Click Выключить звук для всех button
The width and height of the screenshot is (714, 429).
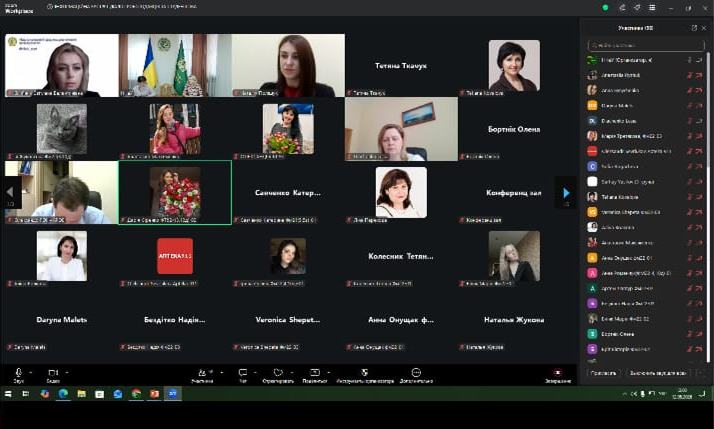point(658,373)
